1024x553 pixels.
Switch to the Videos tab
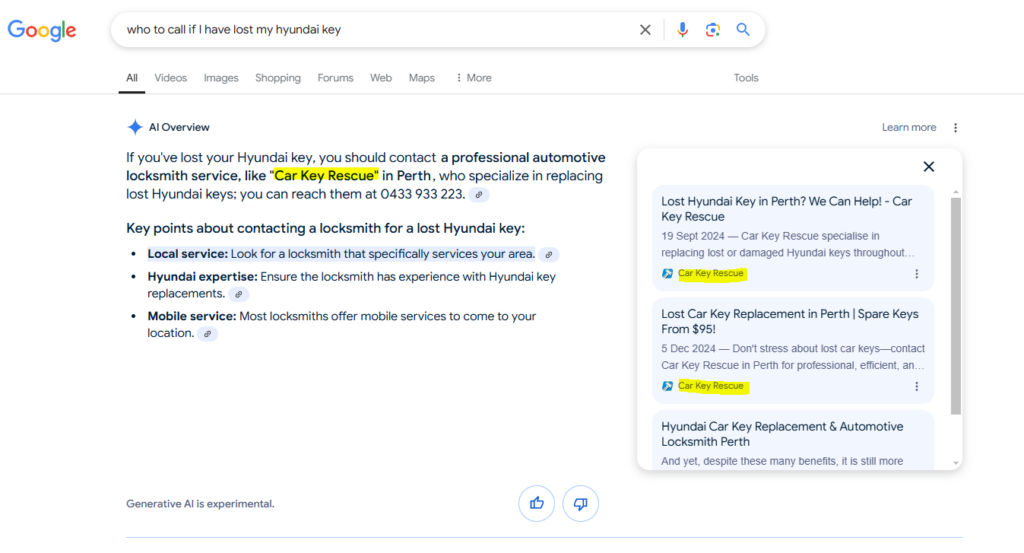[170, 78]
